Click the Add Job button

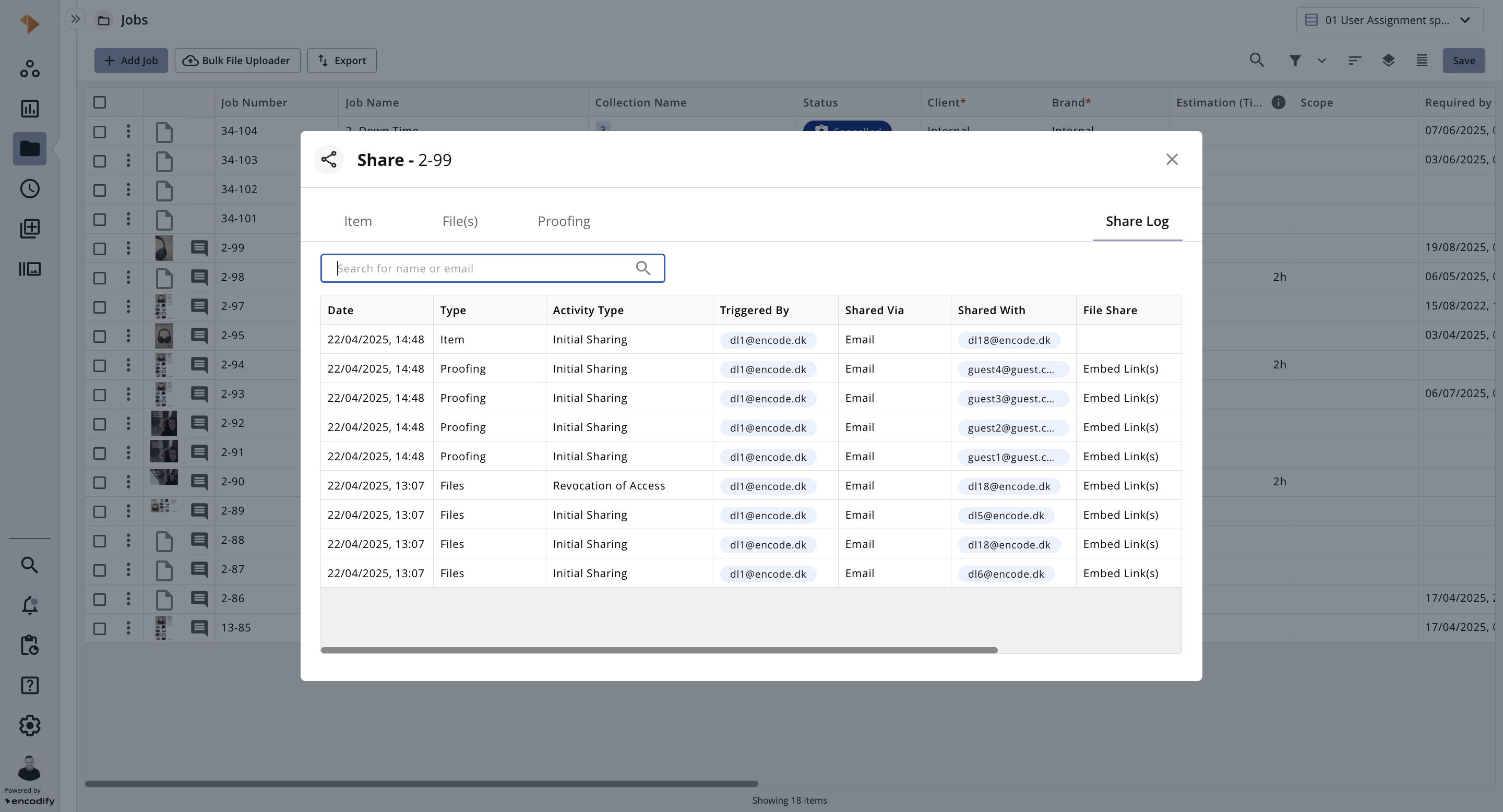tap(130, 60)
